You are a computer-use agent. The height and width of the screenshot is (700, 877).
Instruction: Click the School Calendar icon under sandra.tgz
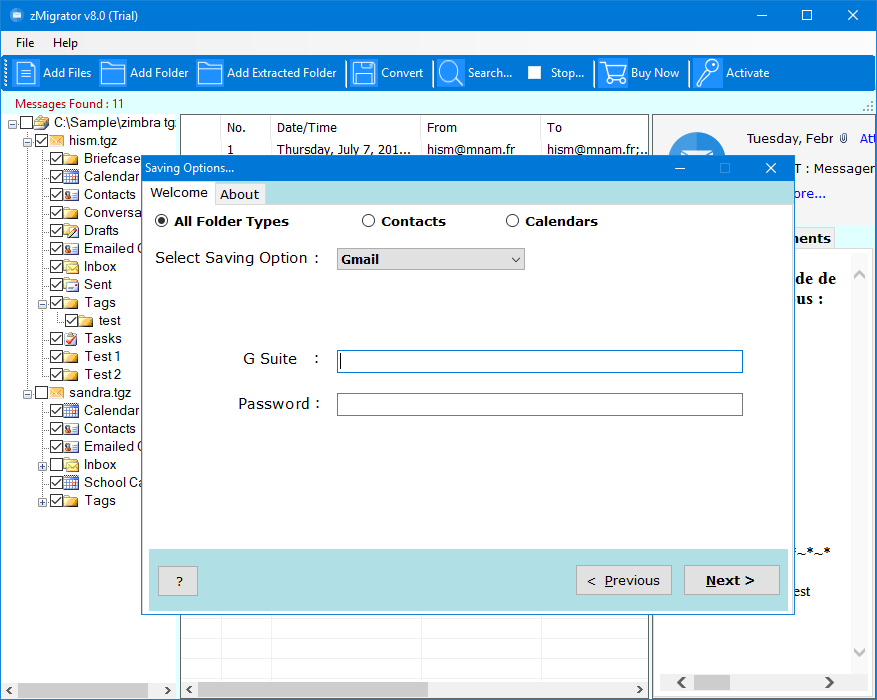[71, 483]
